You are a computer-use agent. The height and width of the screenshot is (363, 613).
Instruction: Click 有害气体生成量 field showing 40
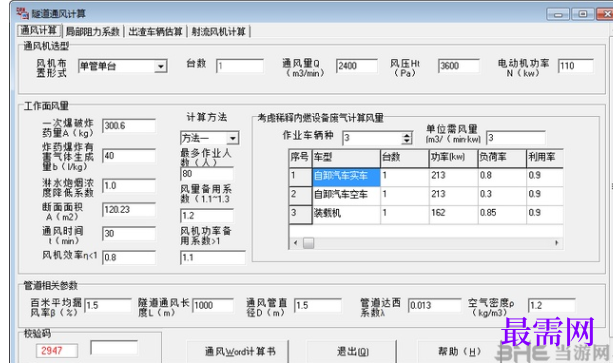(x=129, y=156)
